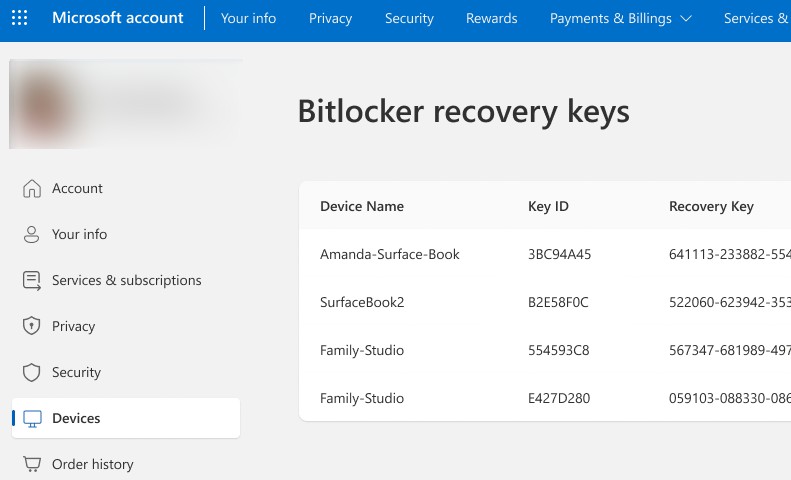Select recovery key starting 641113-233882

tap(729, 254)
